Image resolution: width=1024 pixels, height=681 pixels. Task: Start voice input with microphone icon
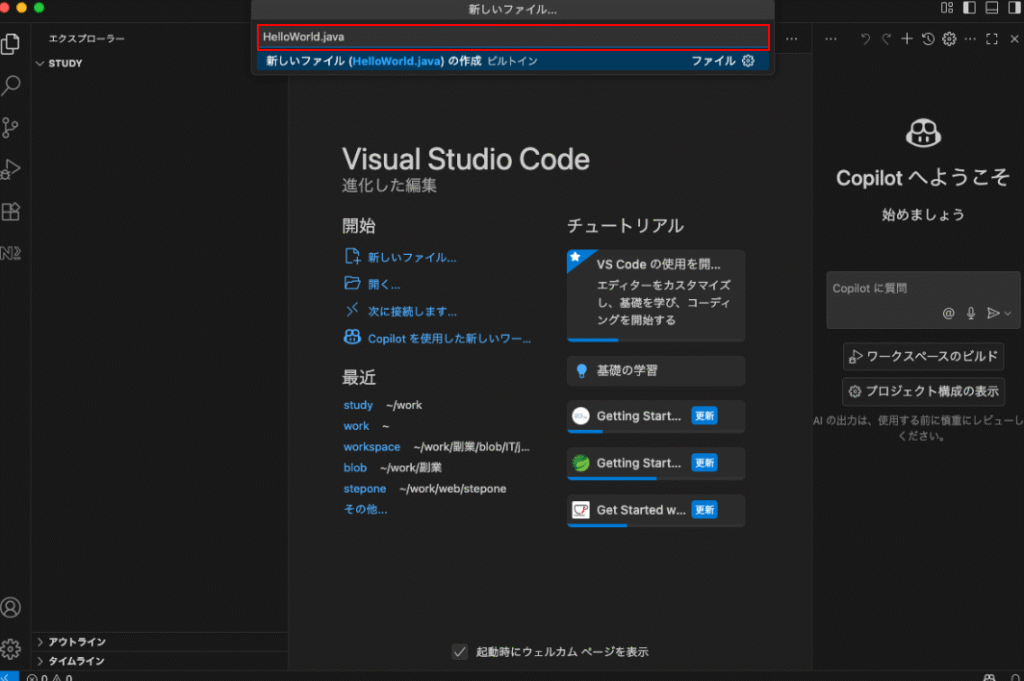971,313
